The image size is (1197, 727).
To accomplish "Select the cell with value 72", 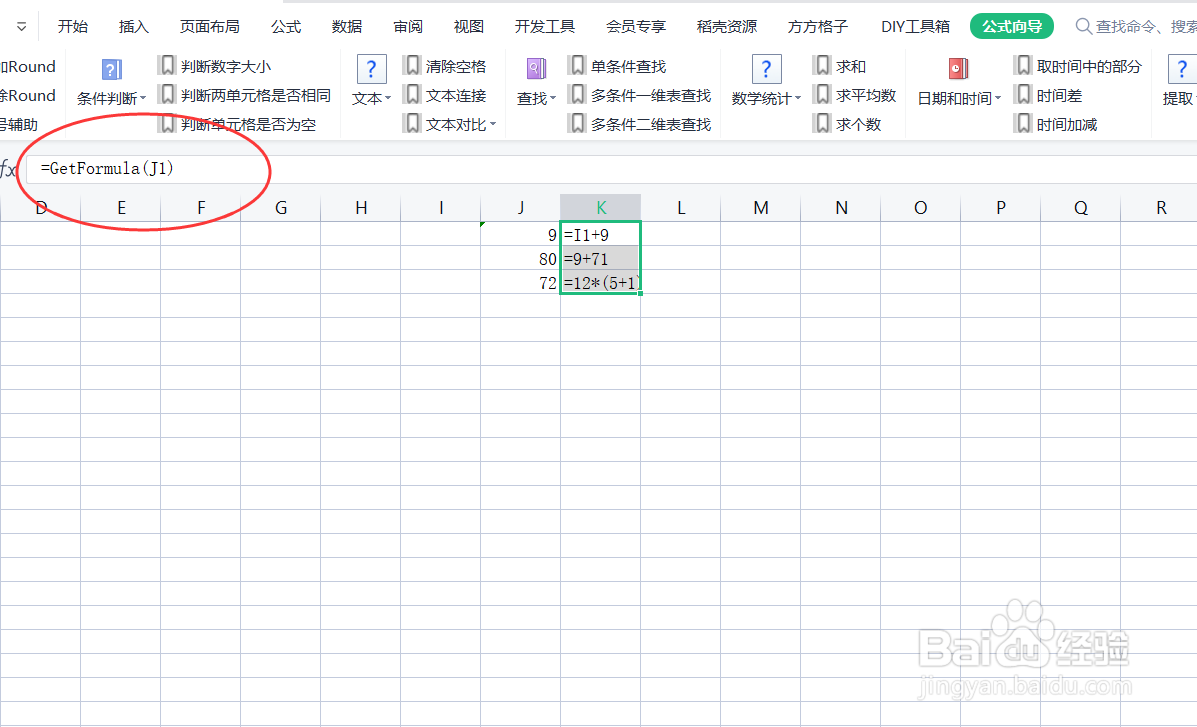I will 521,283.
